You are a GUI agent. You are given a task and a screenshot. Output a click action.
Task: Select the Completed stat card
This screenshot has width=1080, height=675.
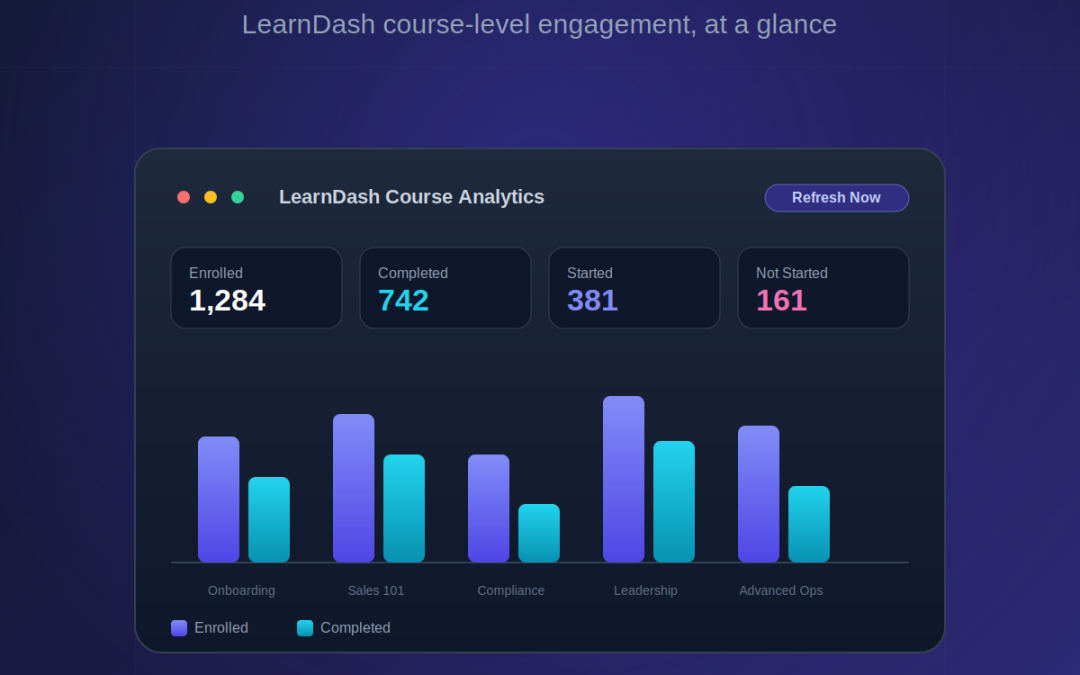tap(445, 288)
